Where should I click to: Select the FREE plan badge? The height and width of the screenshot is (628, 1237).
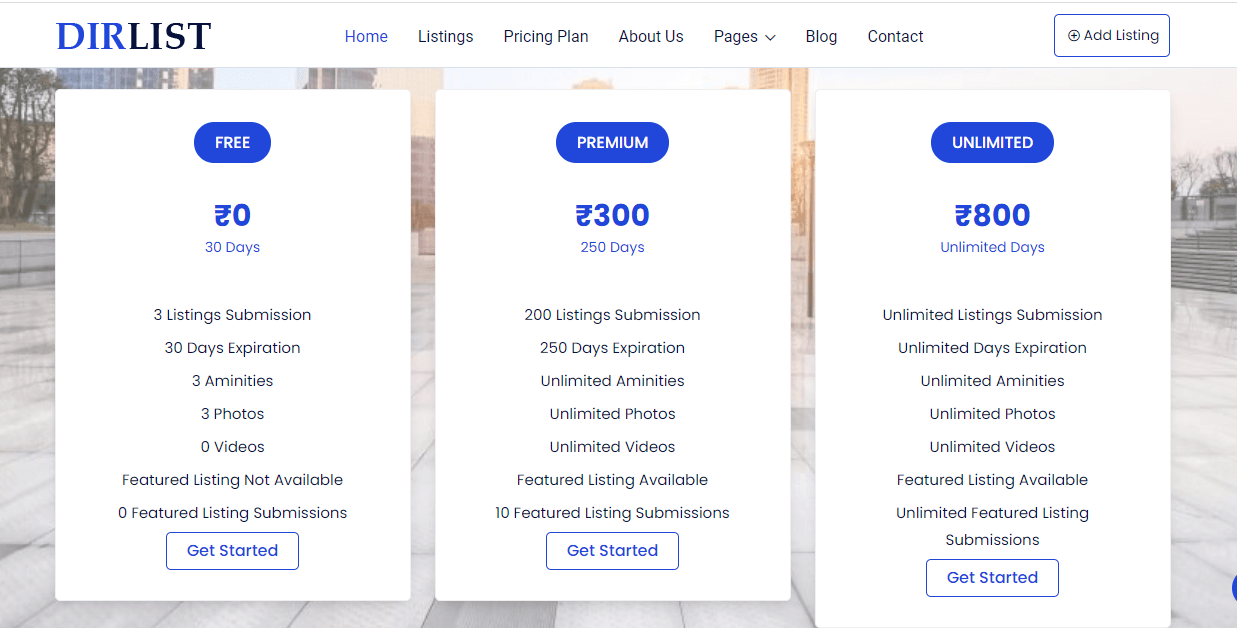[x=232, y=142]
